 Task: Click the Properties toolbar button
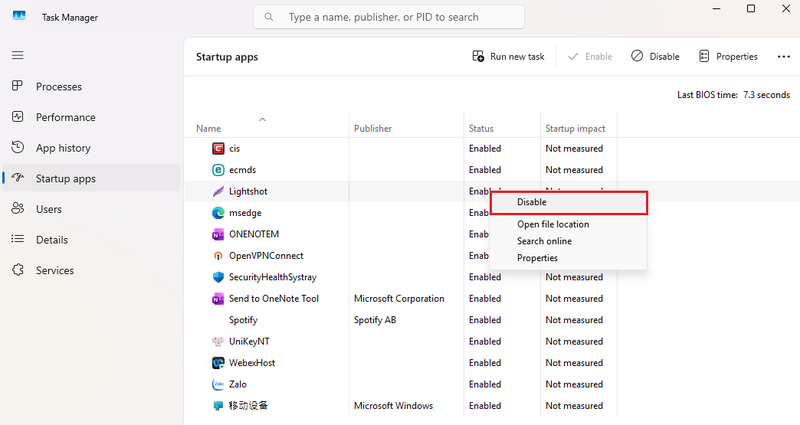(x=728, y=56)
